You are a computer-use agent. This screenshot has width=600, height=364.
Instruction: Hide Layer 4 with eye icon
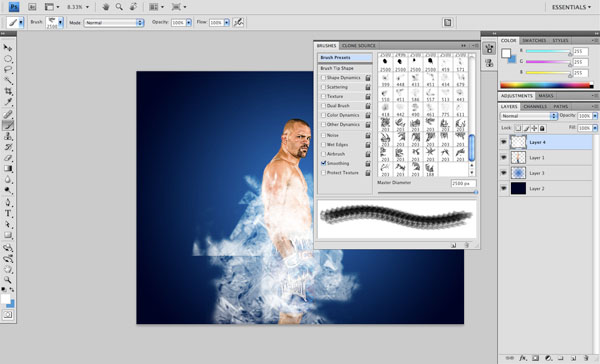(504, 142)
